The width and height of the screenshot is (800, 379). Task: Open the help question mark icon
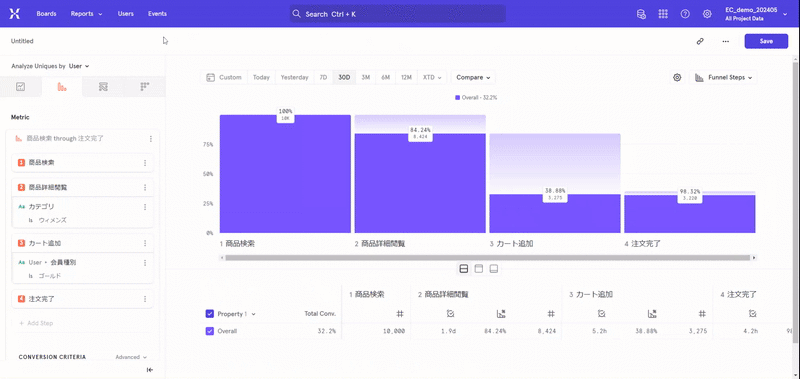click(685, 14)
